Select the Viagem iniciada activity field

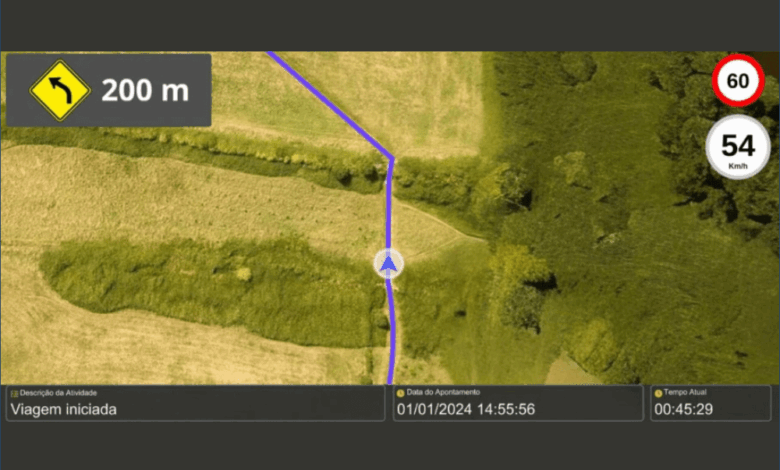pos(195,403)
